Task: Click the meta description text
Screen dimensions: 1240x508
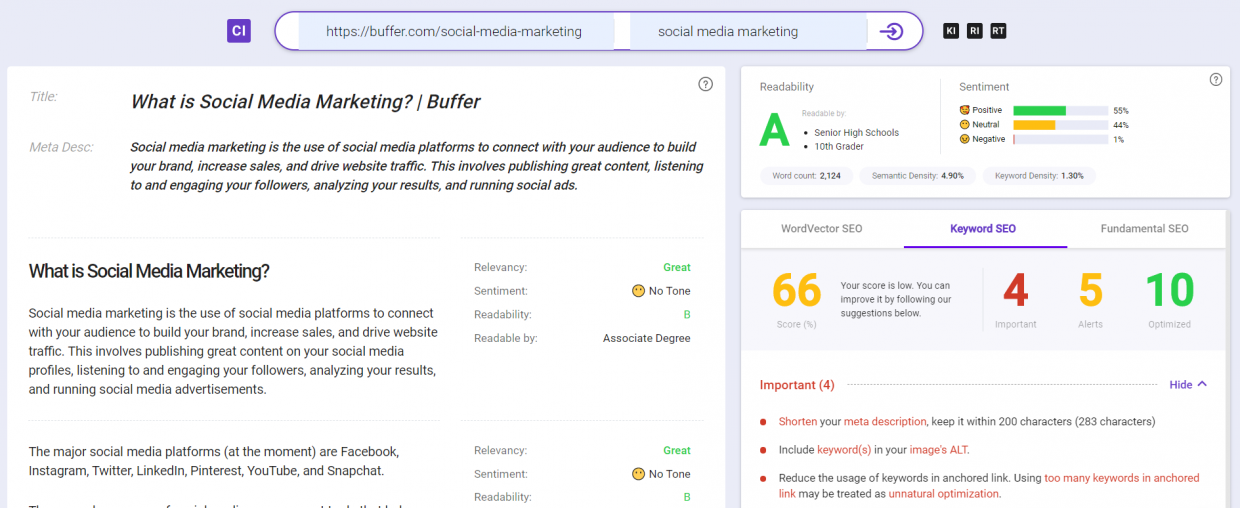Action: (417, 166)
